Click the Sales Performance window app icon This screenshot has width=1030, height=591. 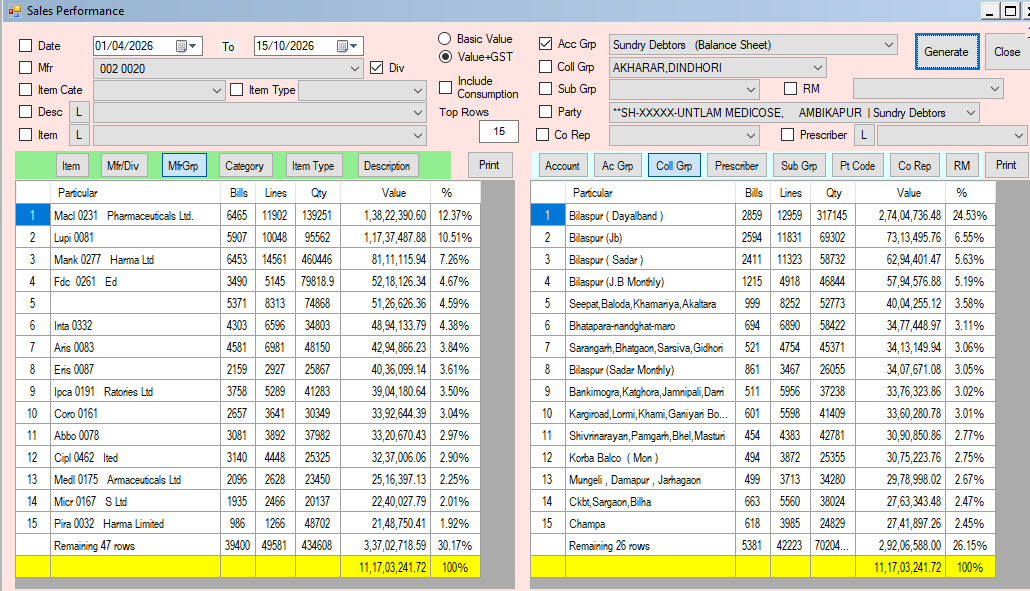tap(14, 11)
